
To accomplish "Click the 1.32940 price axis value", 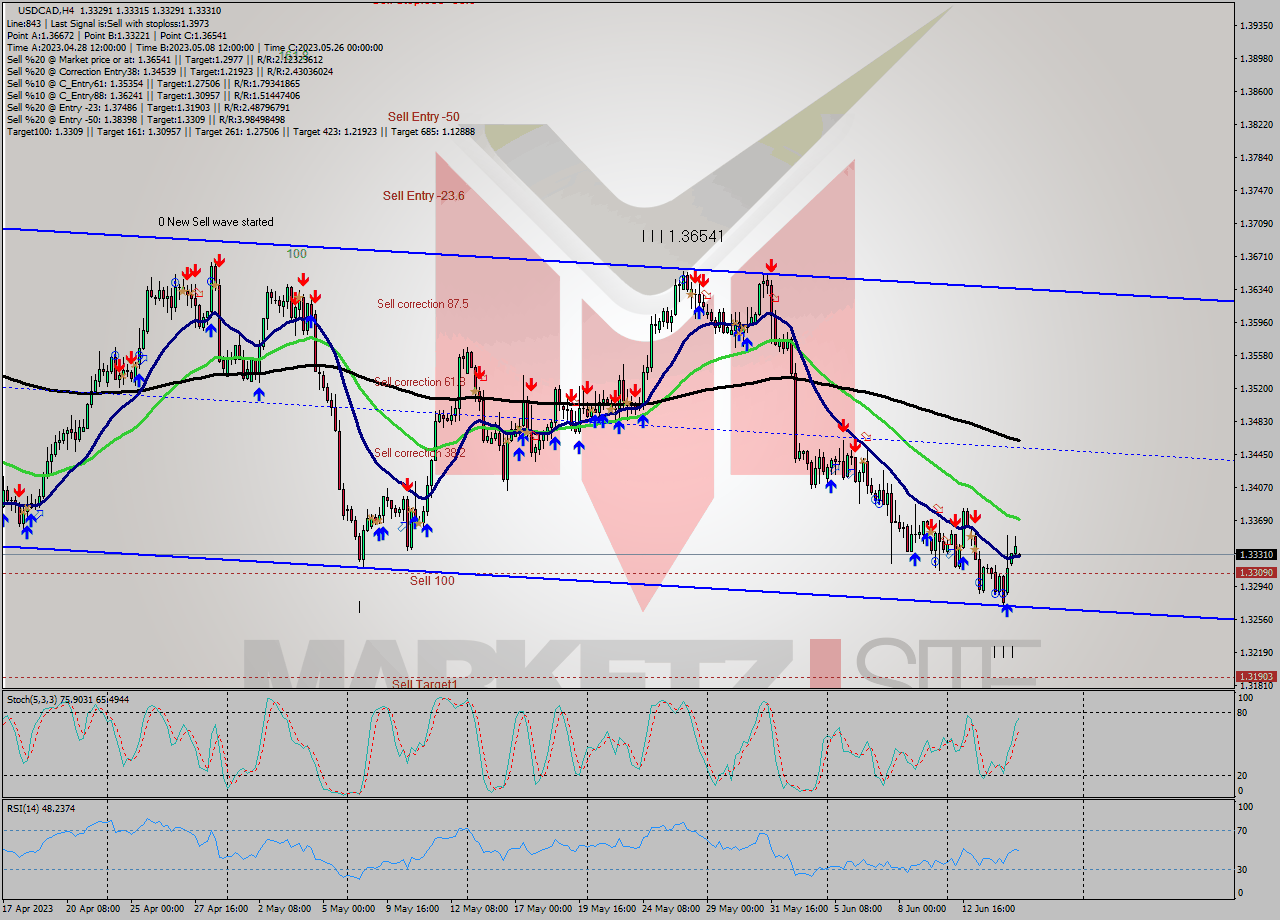I will (1255, 586).
